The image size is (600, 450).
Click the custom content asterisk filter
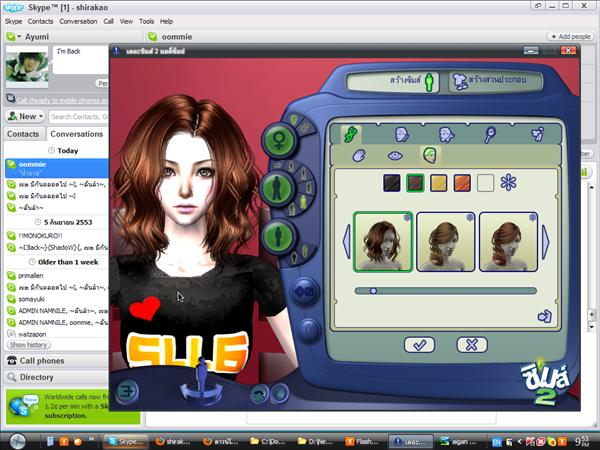coord(508,183)
